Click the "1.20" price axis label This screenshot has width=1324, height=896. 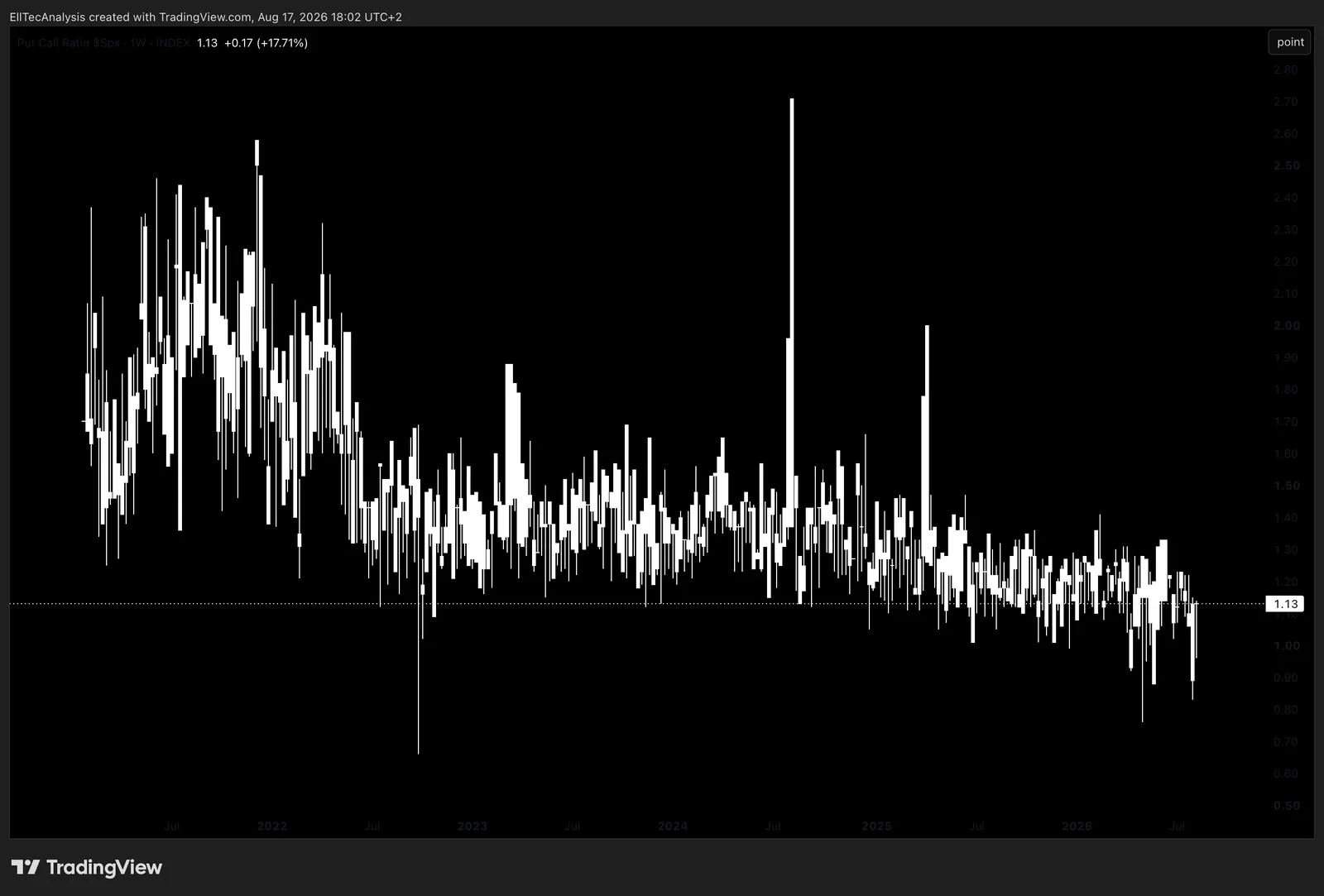point(1286,582)
